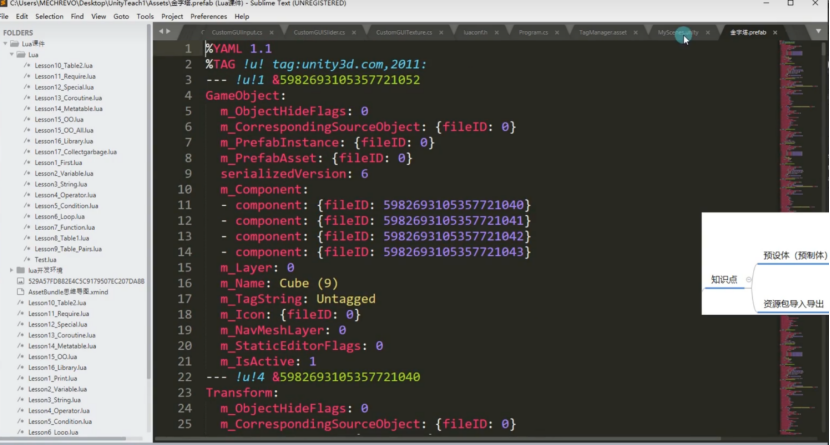Image resolution: width=830 pixels, height=445 pixels.
Task: Open the Project menu
Action: pyautogui.click(x=172, y=16)
